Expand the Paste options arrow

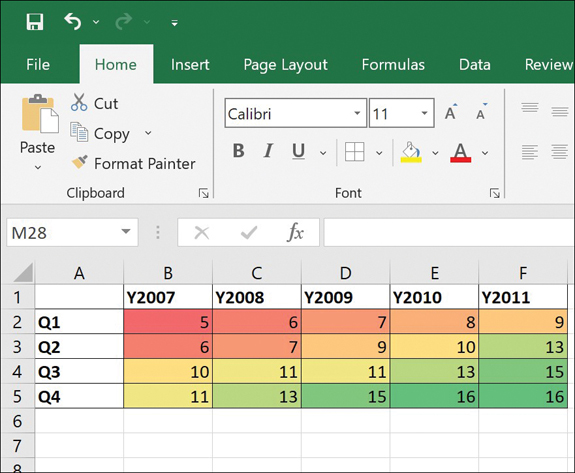coord(38,168)
